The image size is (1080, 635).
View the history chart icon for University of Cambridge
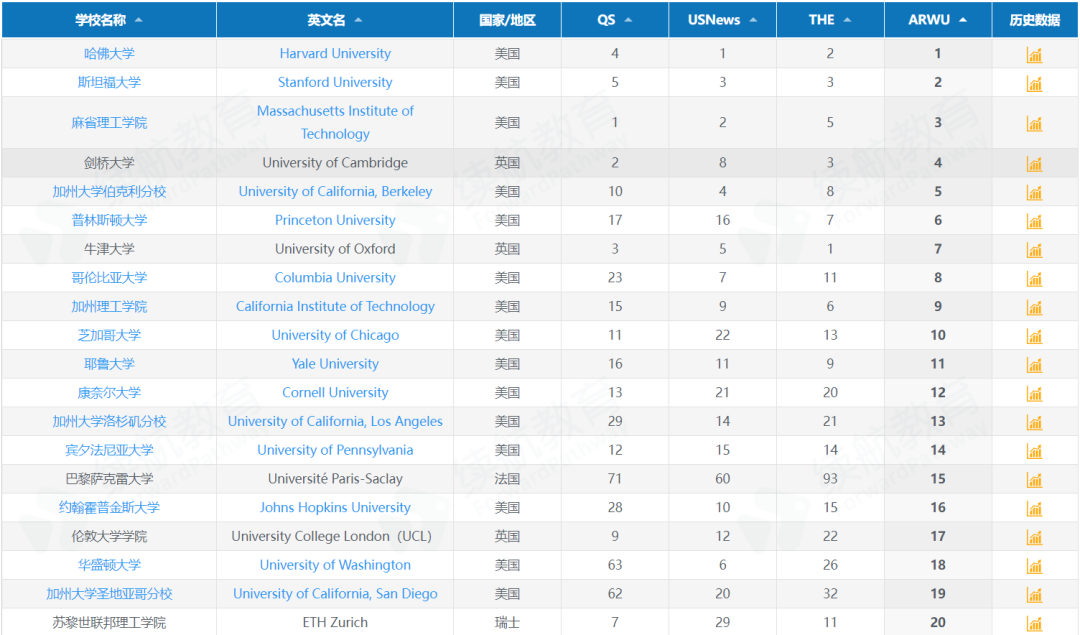pos(1035,164)
